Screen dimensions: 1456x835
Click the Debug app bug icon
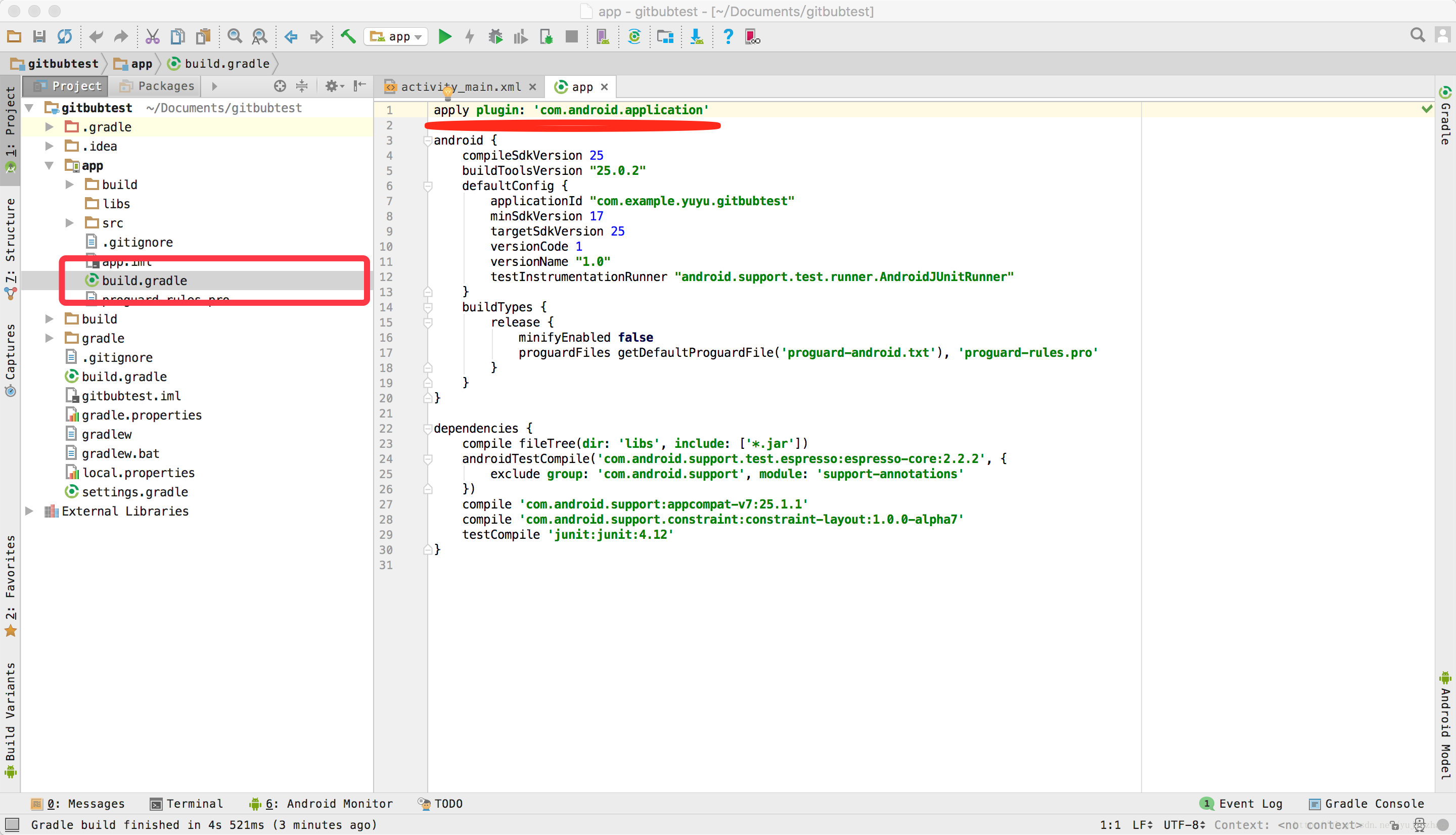495,37
